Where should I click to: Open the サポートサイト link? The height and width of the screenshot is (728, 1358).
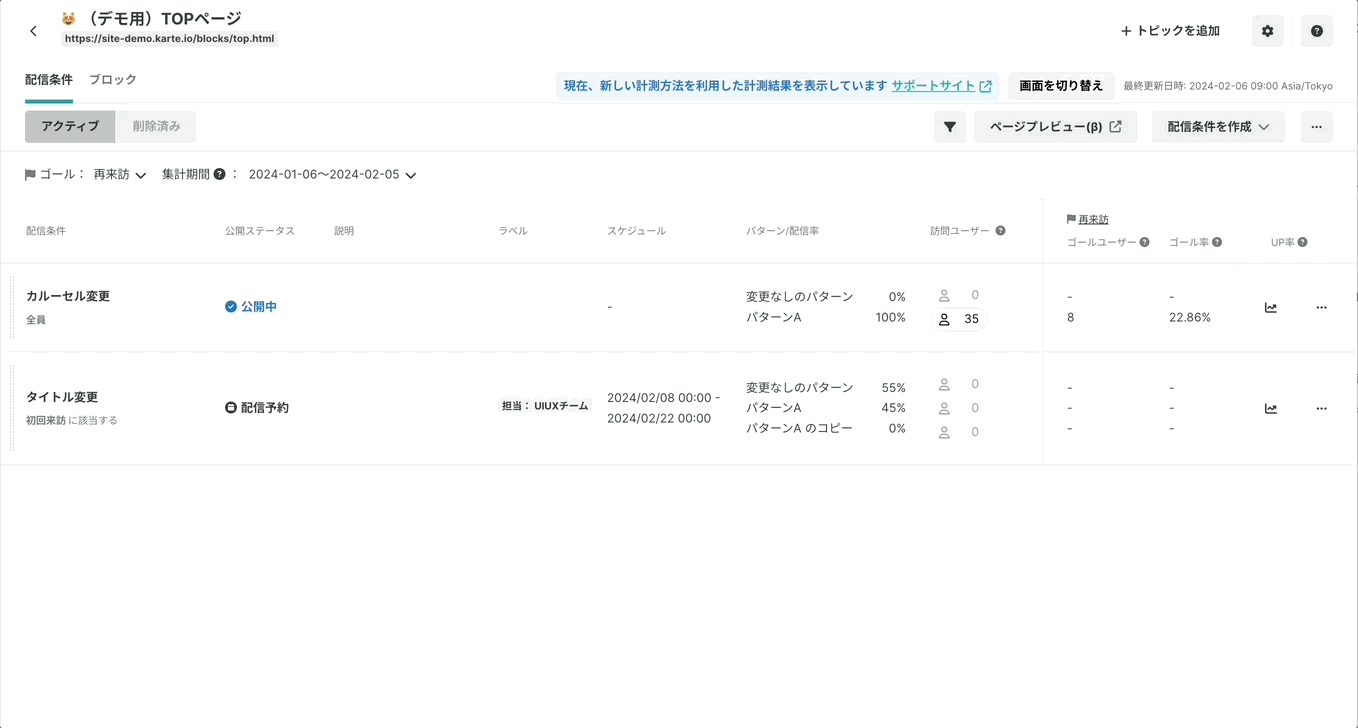point(933,86)
